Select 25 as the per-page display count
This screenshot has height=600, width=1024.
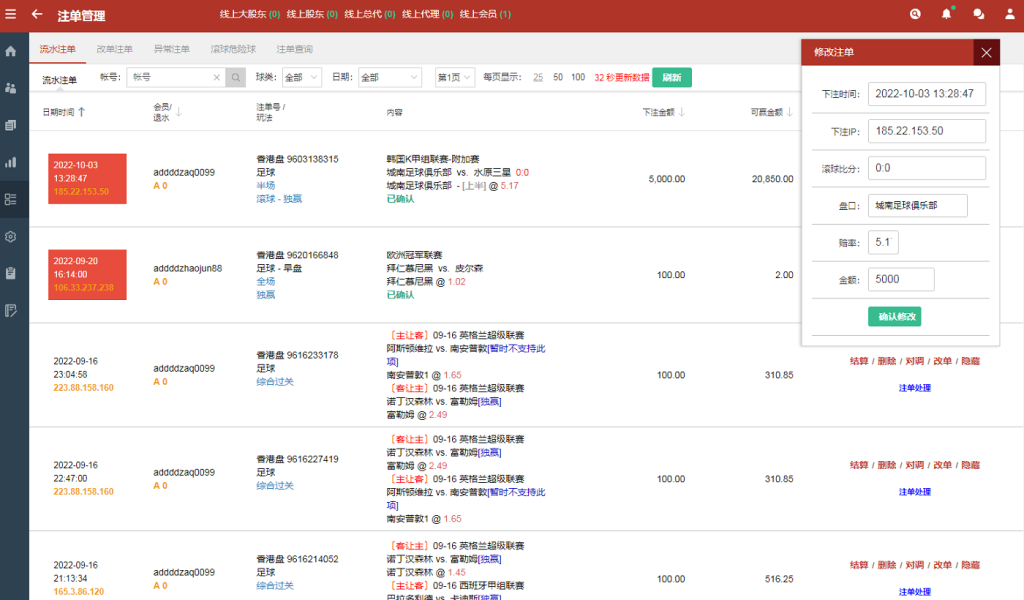(537, 76)
